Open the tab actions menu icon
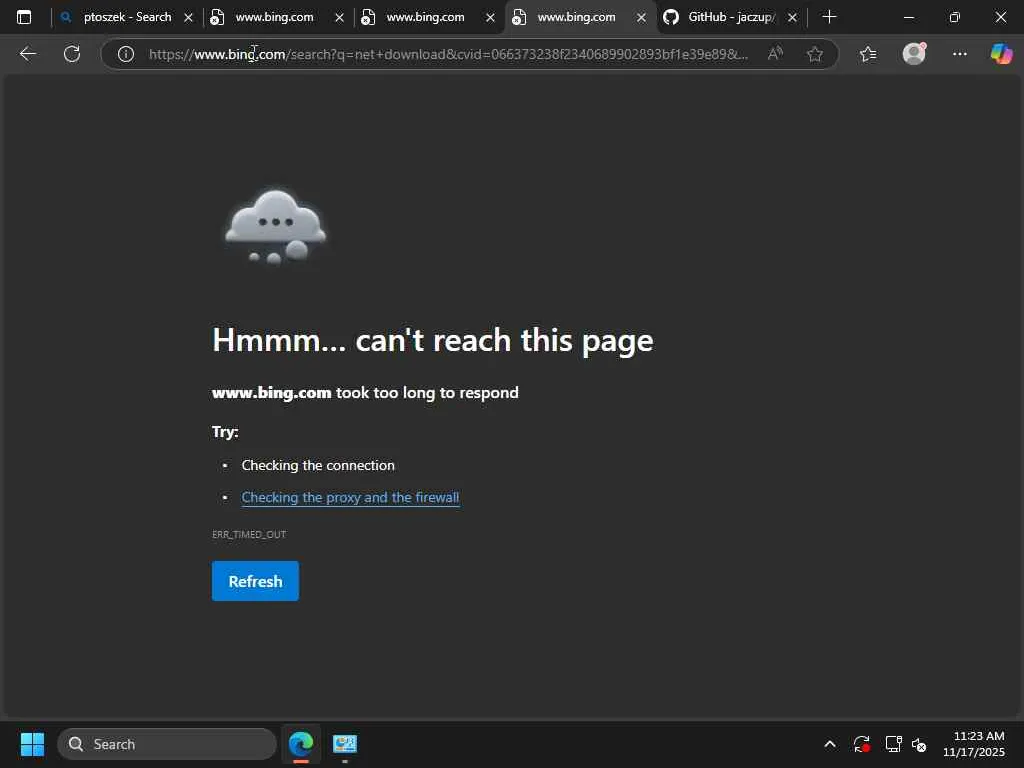 [x=24, y=17]
